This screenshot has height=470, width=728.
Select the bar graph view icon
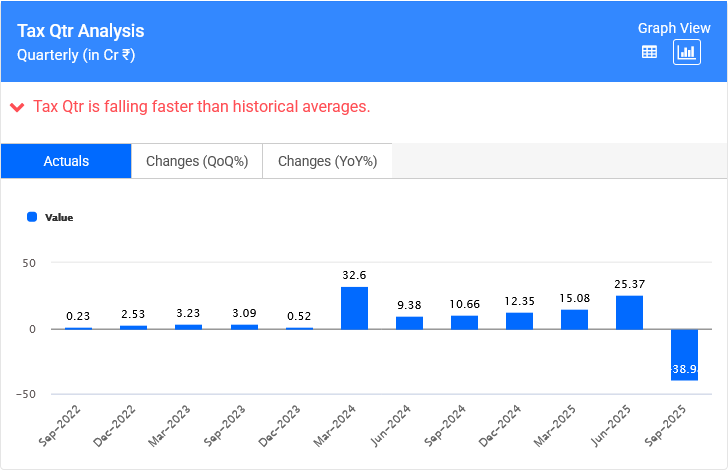tap(686, 53)
